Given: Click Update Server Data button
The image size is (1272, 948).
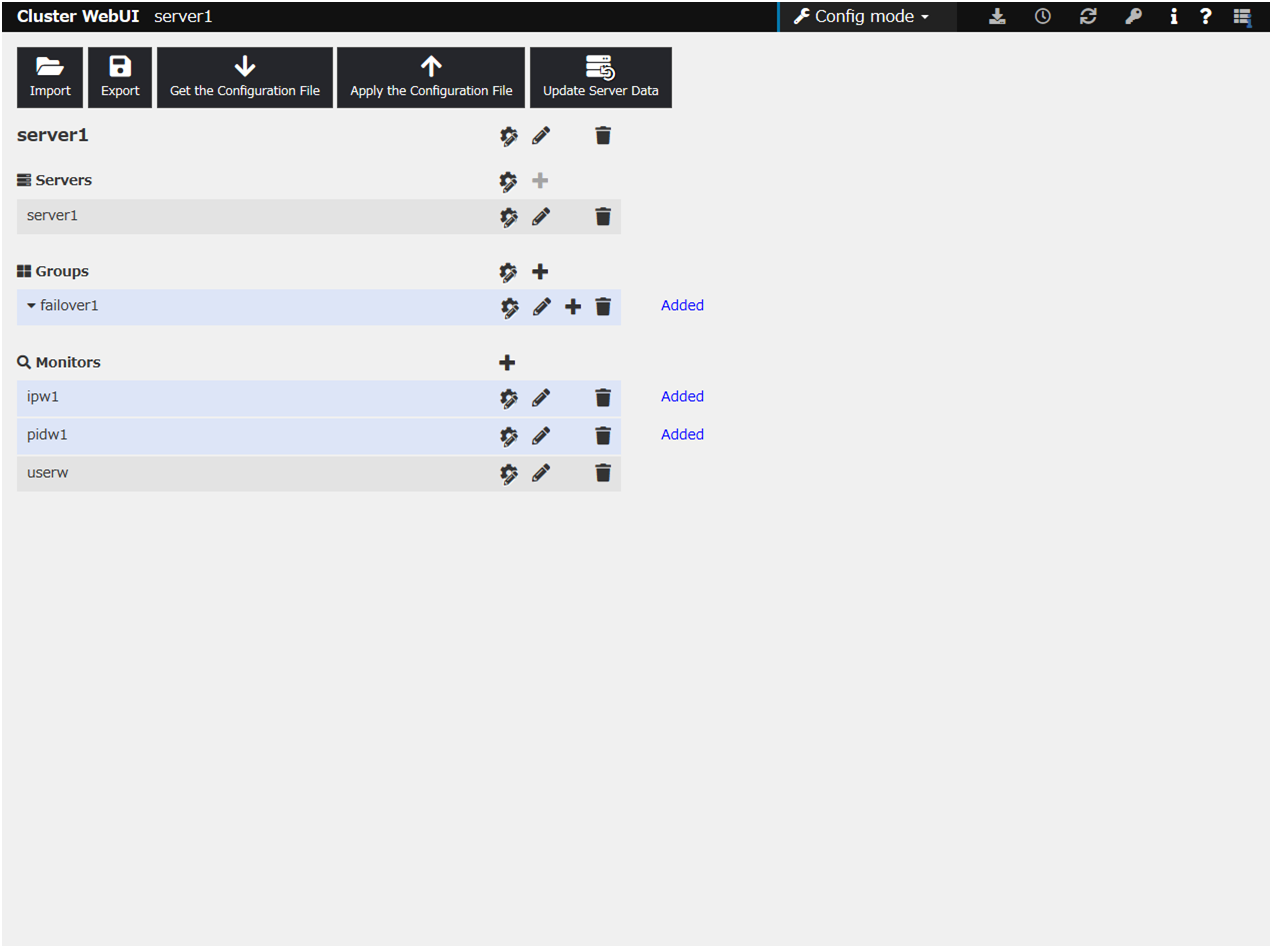Looking at the screenshot, I should coord(600,78).
